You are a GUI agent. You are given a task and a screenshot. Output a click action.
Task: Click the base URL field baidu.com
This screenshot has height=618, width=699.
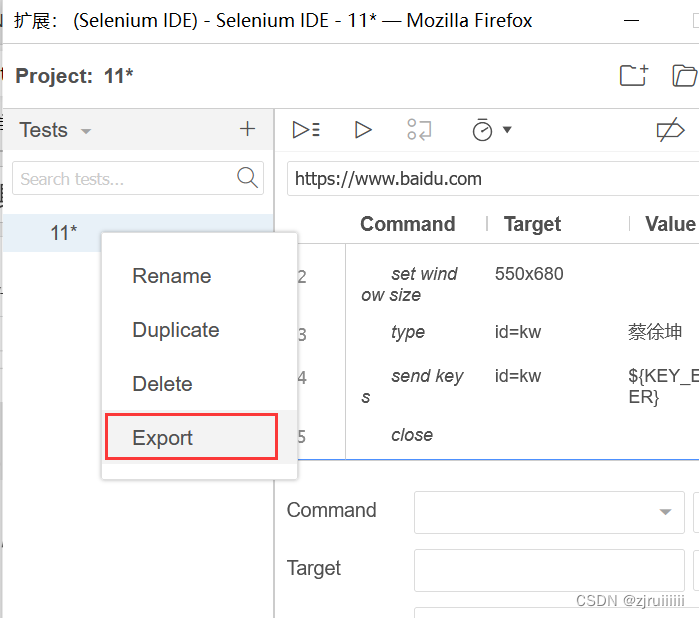pyautogui.click(x=493, y=179)
